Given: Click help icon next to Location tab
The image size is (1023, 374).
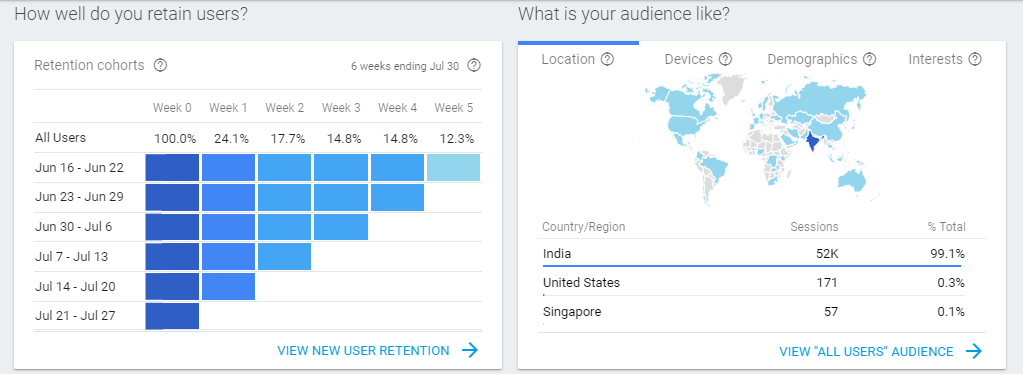Looking at the screenshot, I should point(607,59).
